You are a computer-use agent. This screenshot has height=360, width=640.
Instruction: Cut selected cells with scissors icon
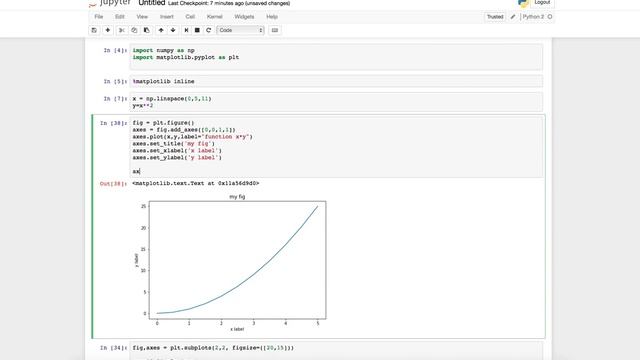(x=122, y=30)
